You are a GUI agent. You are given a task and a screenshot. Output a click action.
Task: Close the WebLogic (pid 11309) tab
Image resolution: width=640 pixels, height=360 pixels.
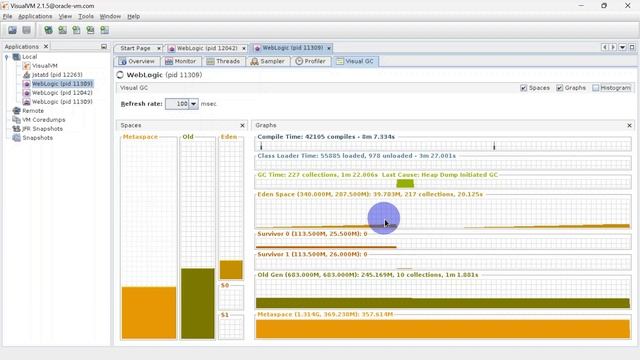[329, 48]
